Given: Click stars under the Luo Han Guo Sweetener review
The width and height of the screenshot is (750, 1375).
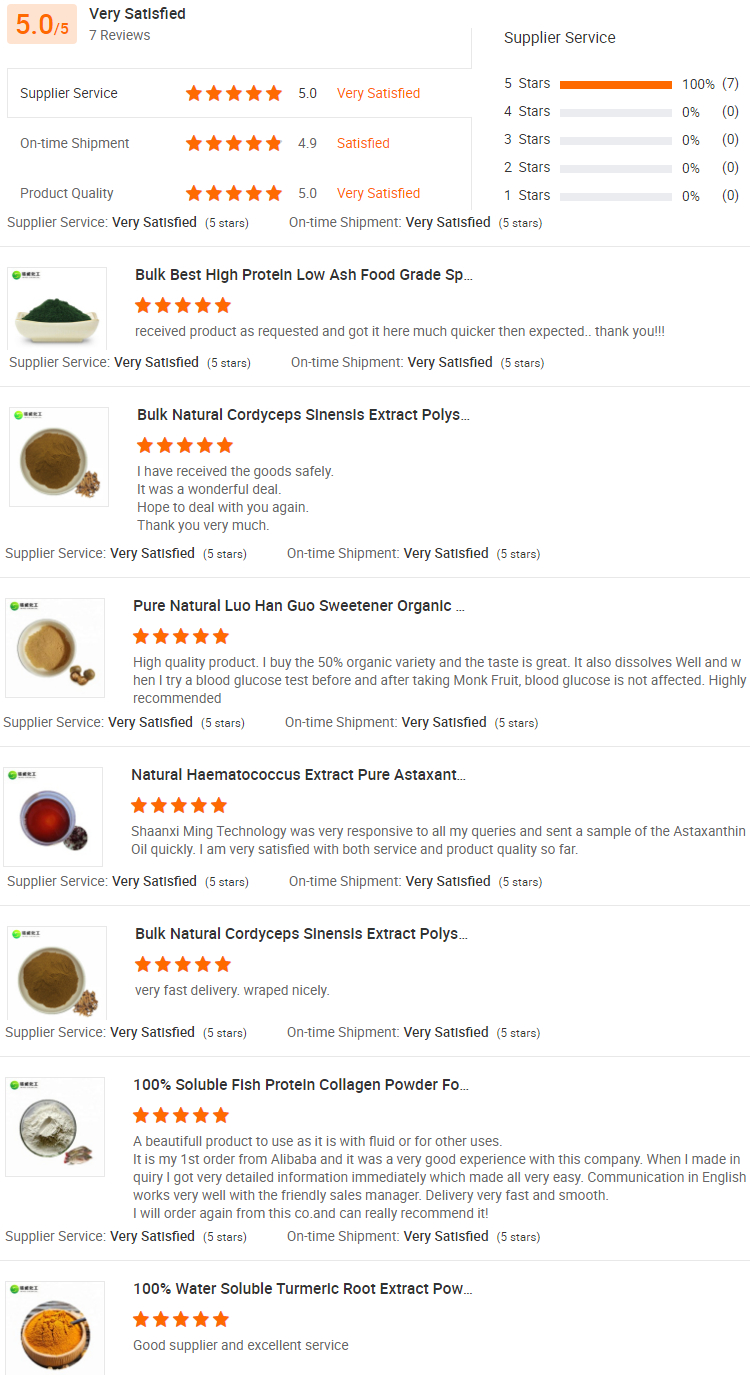Looking at the screenshot, I should [x=181, y=636].
